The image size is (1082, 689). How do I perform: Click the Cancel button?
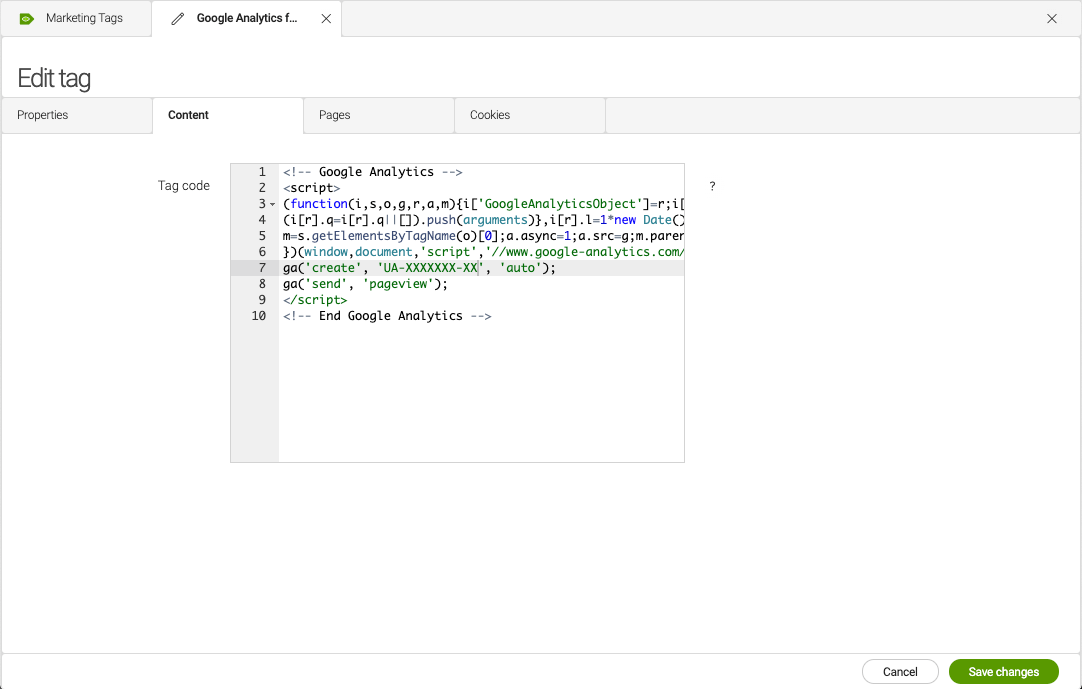(x=899, y=671)
